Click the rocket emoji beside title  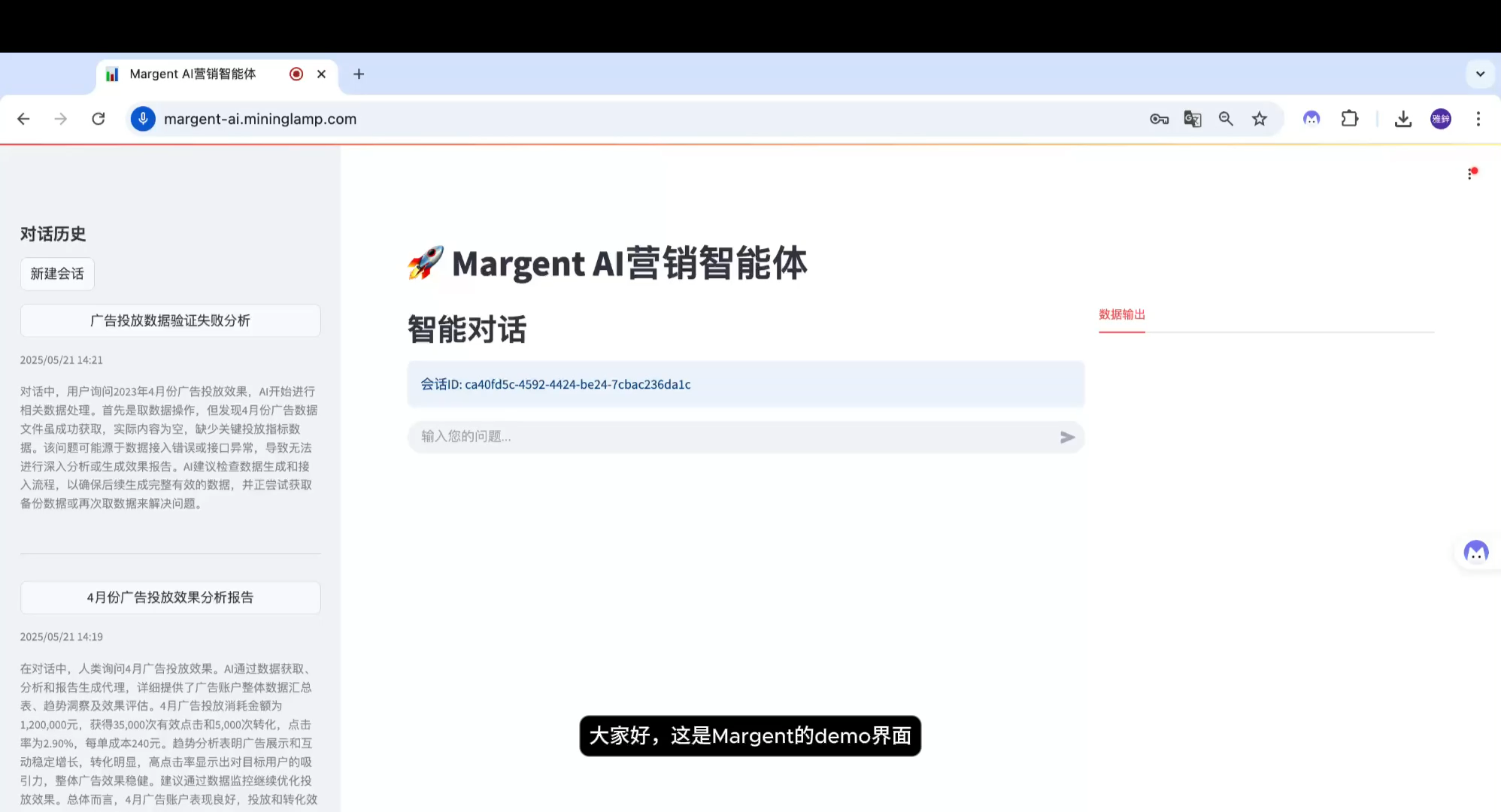coord(426,263)
